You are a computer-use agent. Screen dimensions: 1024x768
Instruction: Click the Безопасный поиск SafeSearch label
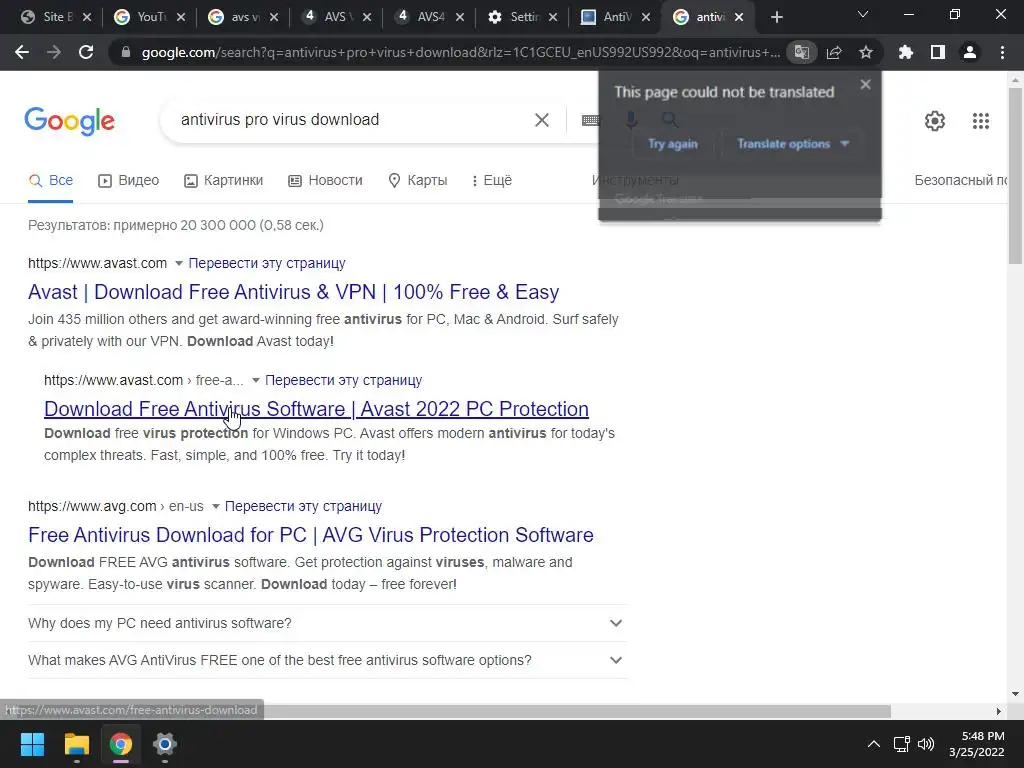(961, 180)
